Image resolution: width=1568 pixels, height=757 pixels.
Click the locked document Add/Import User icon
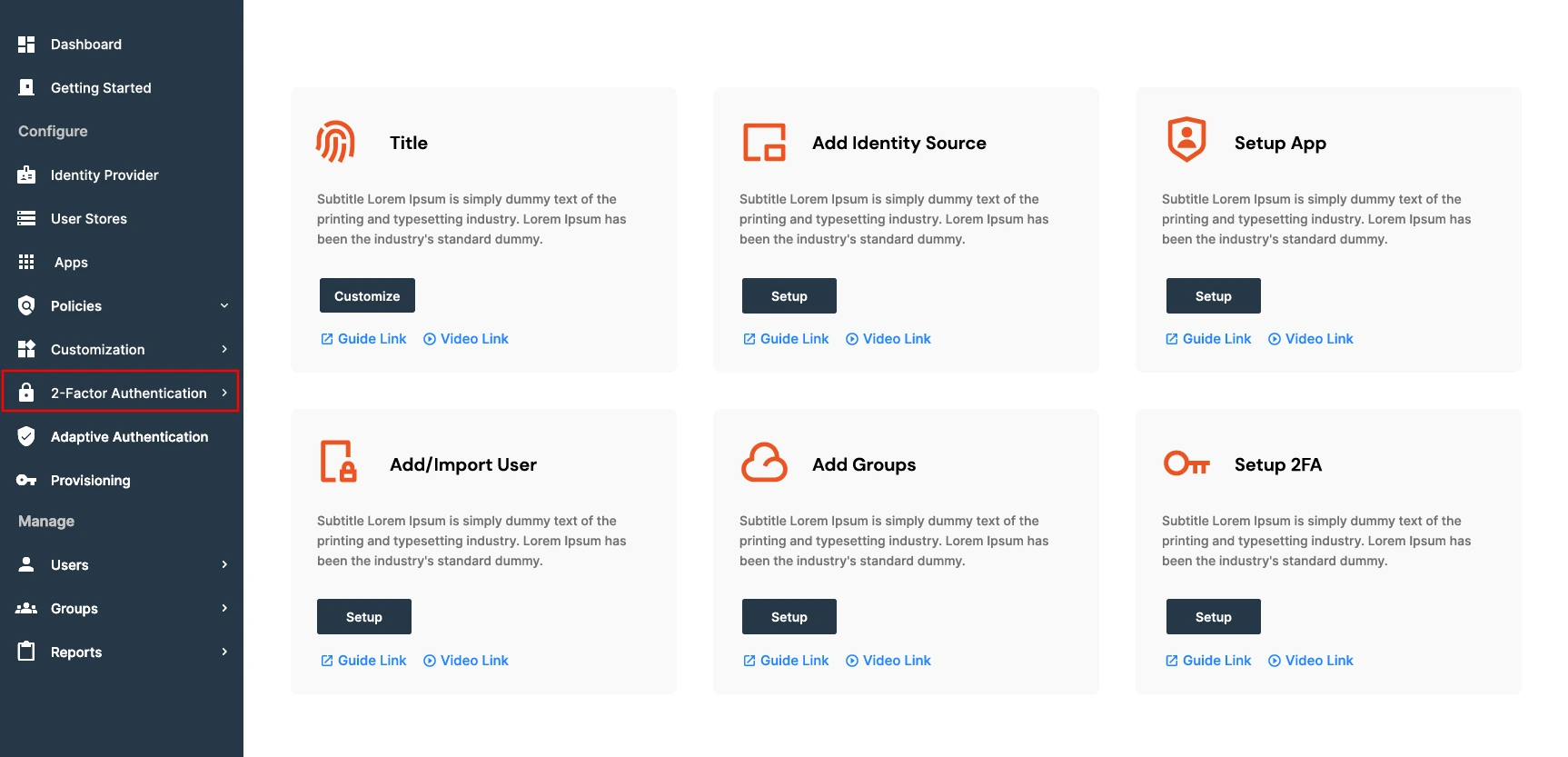[338, 462]
